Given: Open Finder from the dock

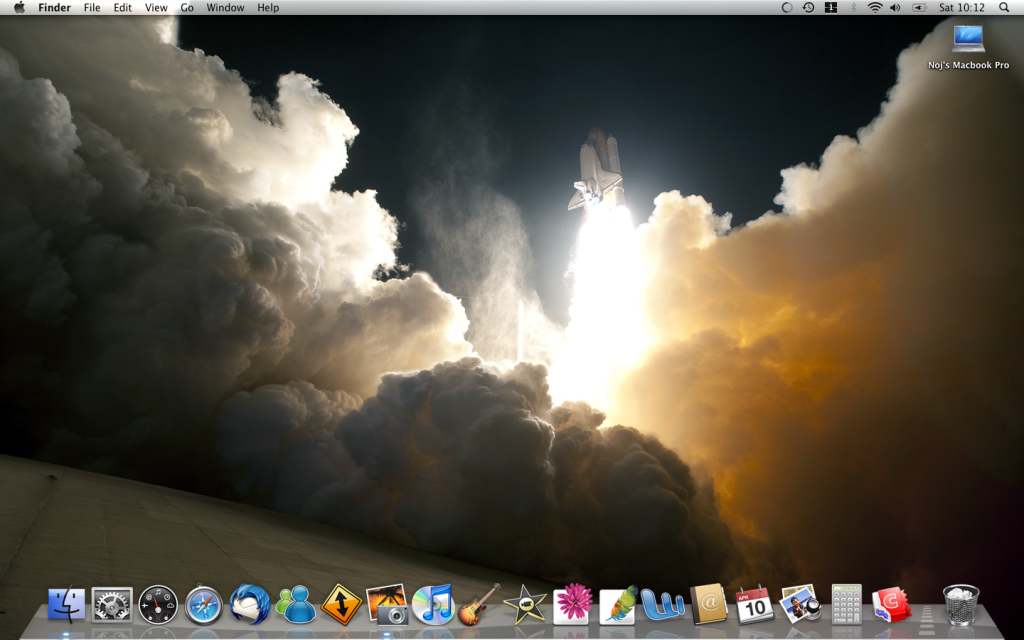Looking at the screenshot, I should pos(67,605).
